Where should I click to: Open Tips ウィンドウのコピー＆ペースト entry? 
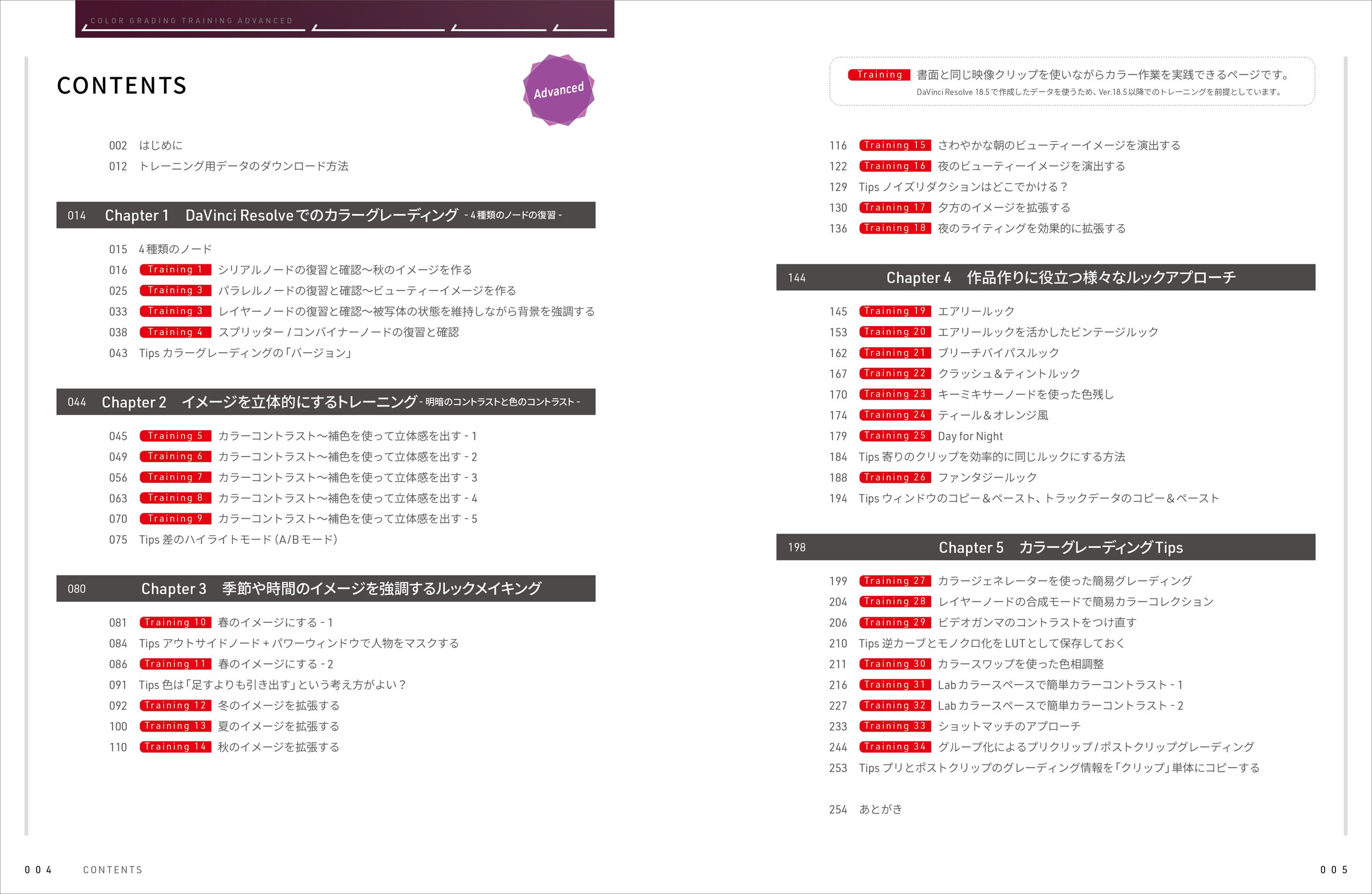point(1024,498)
